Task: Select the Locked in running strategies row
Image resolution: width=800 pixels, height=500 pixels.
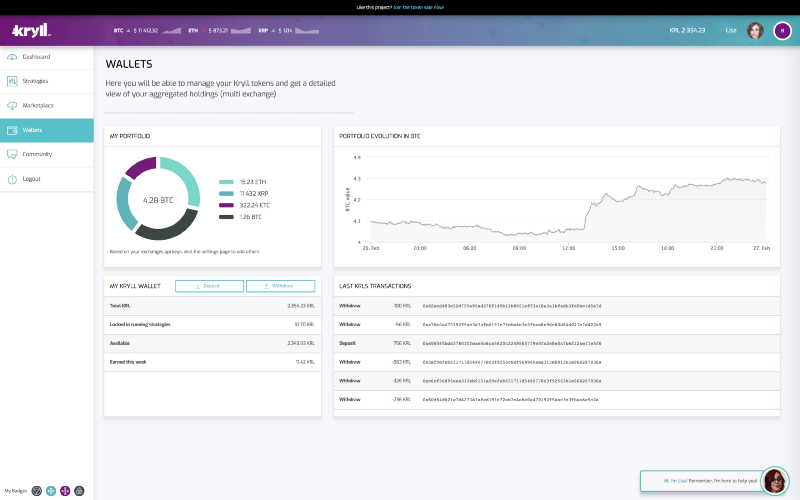Action: 212,325
